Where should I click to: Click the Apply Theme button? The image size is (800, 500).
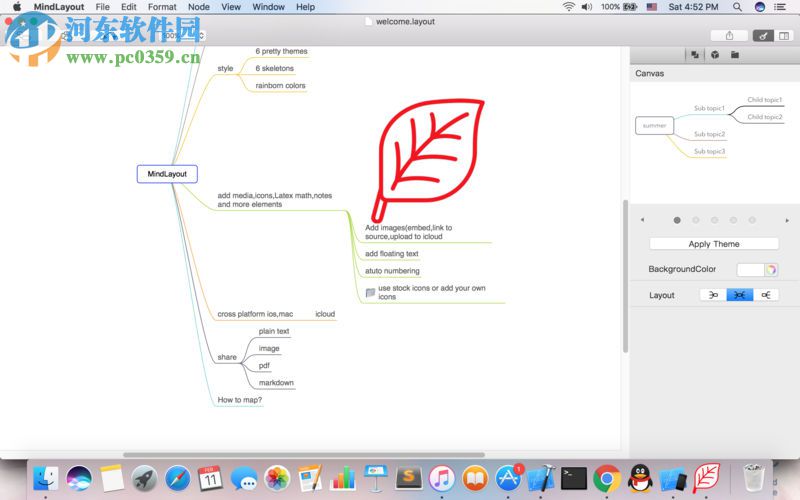pos(714,244)
